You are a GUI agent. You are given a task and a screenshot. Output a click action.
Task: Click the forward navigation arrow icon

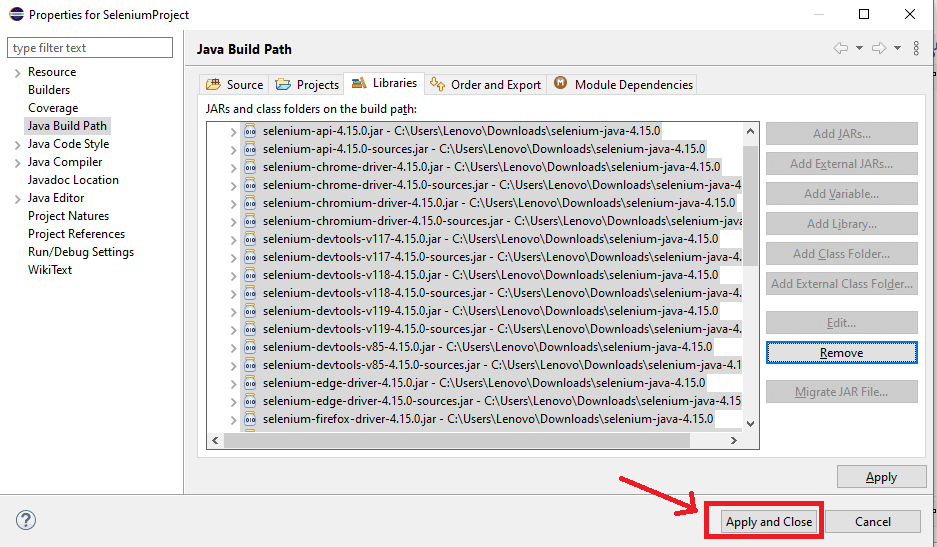click(878, 48)
